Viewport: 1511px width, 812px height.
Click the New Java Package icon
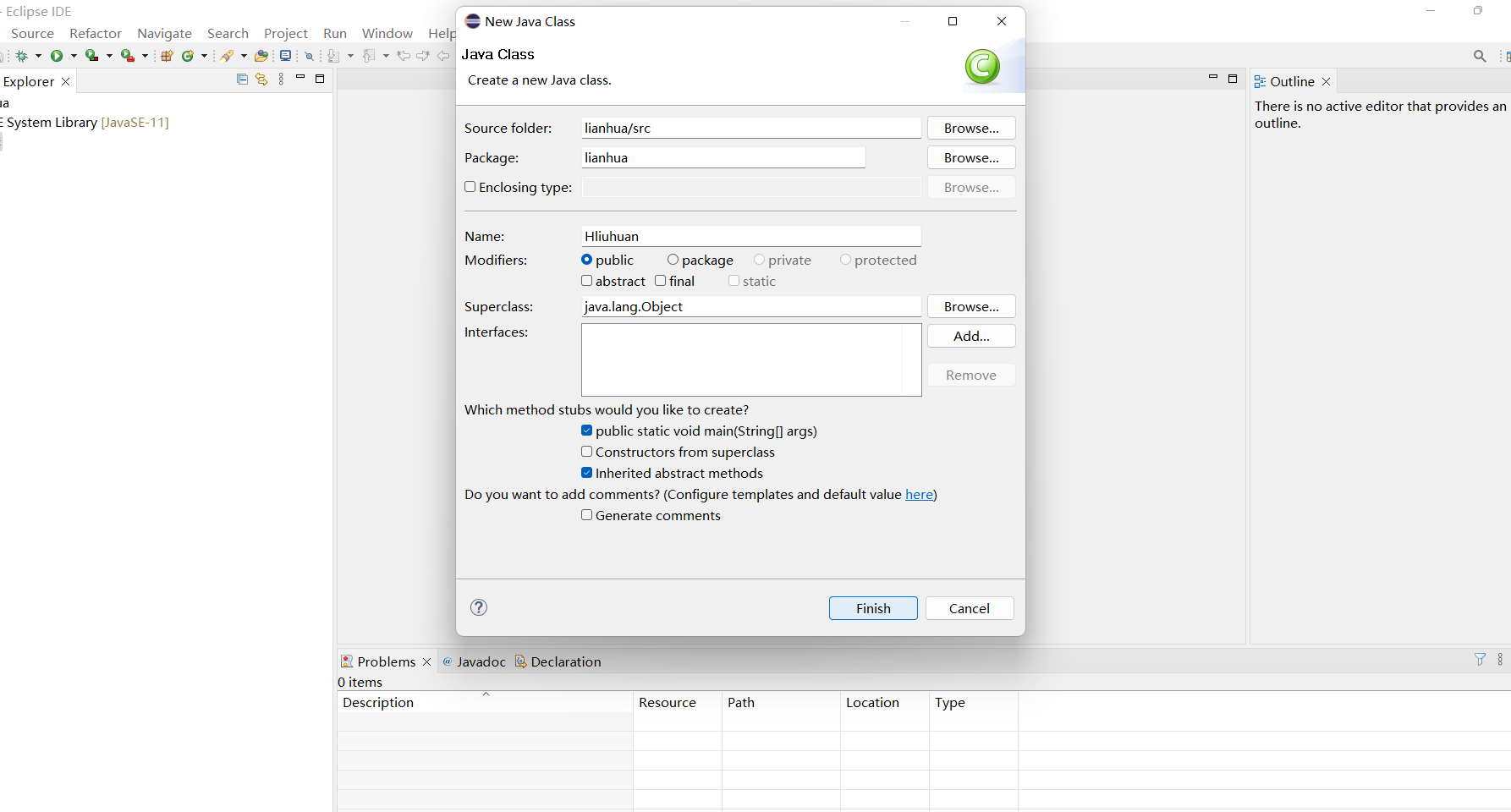point(167,56)
